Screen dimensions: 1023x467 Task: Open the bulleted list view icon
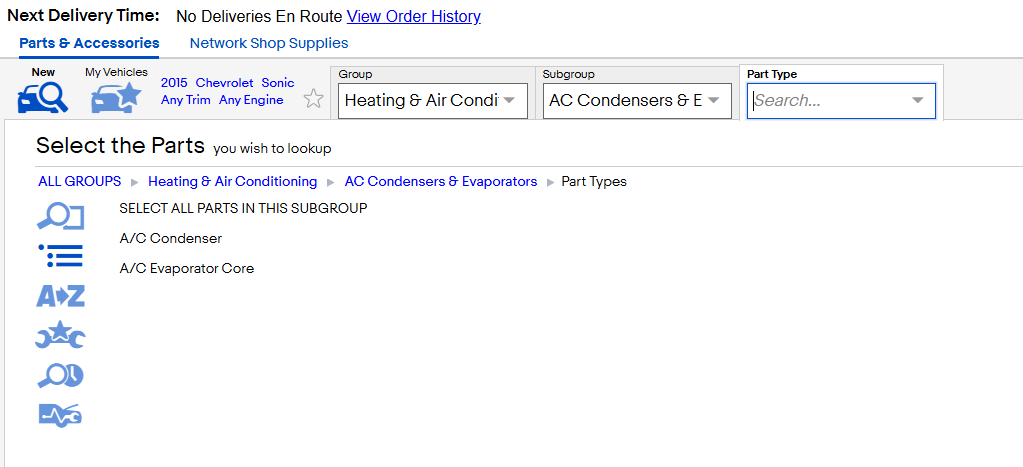[60, 256]
